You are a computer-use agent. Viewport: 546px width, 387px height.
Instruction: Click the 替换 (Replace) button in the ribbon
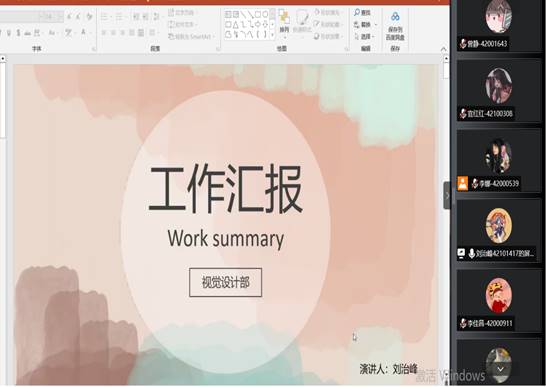click(x=365, y=24)
